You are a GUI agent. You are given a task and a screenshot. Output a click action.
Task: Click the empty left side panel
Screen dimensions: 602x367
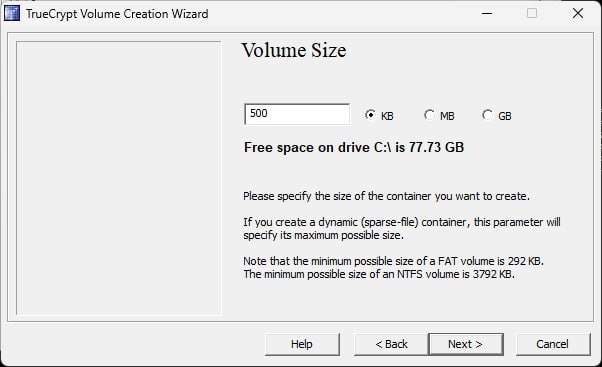click(x=119, y=178)
